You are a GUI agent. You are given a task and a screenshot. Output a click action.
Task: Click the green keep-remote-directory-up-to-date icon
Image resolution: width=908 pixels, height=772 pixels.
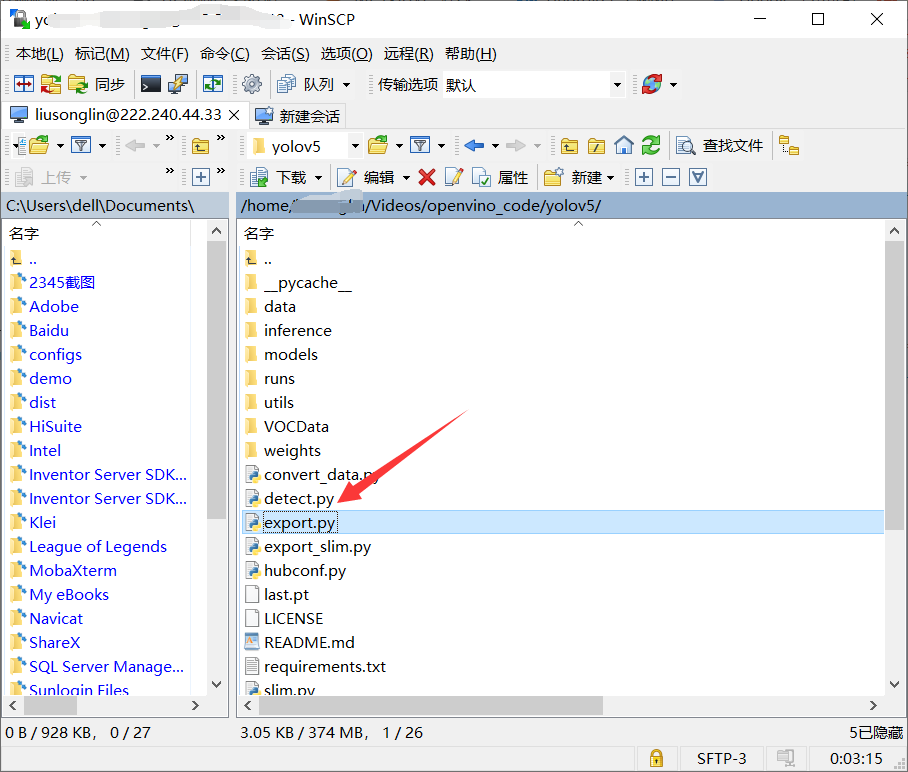[213, 85]
